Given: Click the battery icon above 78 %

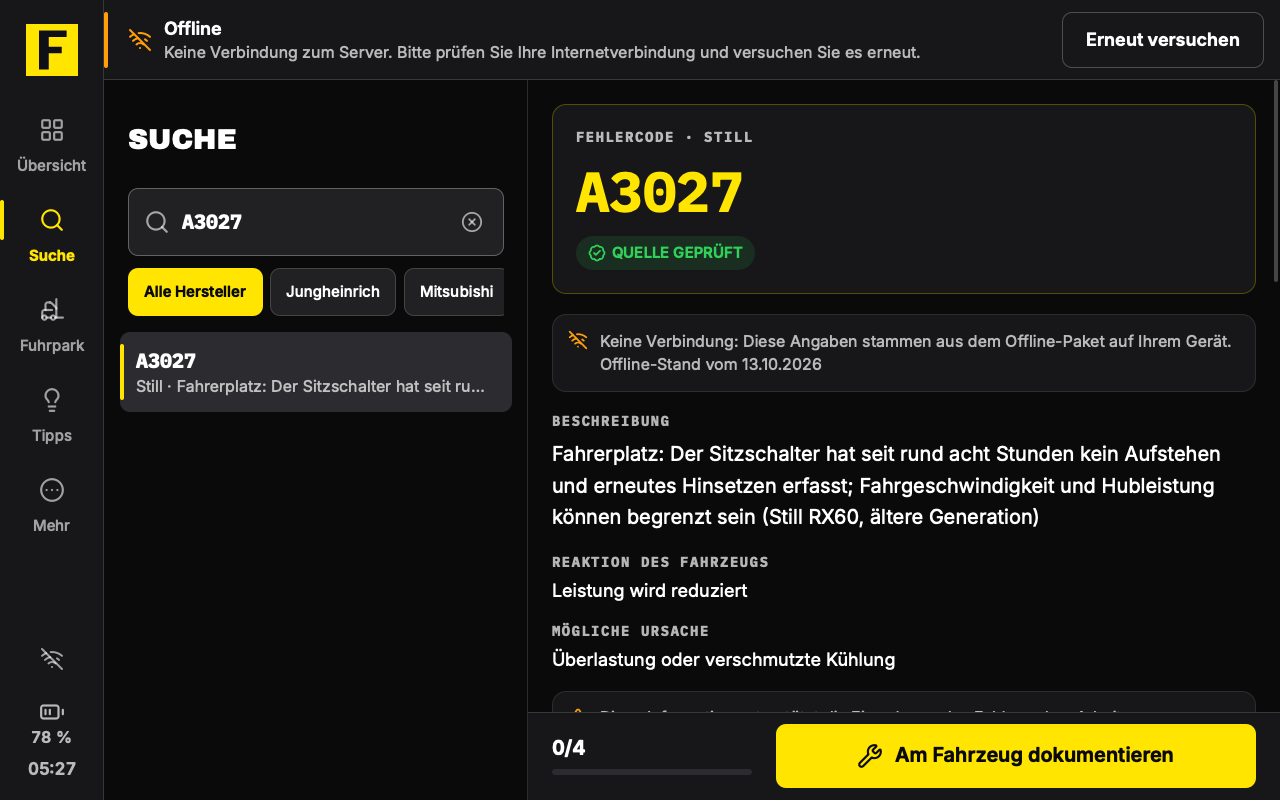Looking at the screenshot, I should pyautogui.click(x=52, y=712).
